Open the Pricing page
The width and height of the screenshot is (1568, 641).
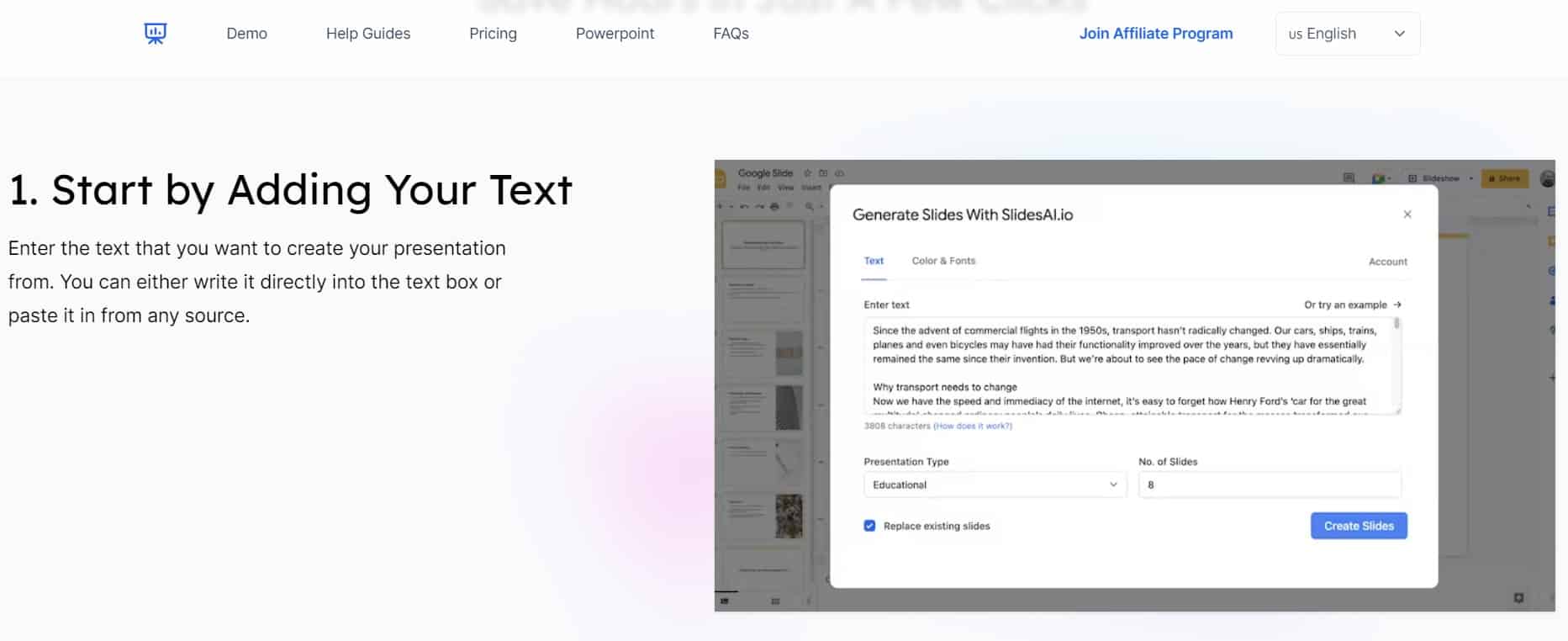tap(493, 34)
